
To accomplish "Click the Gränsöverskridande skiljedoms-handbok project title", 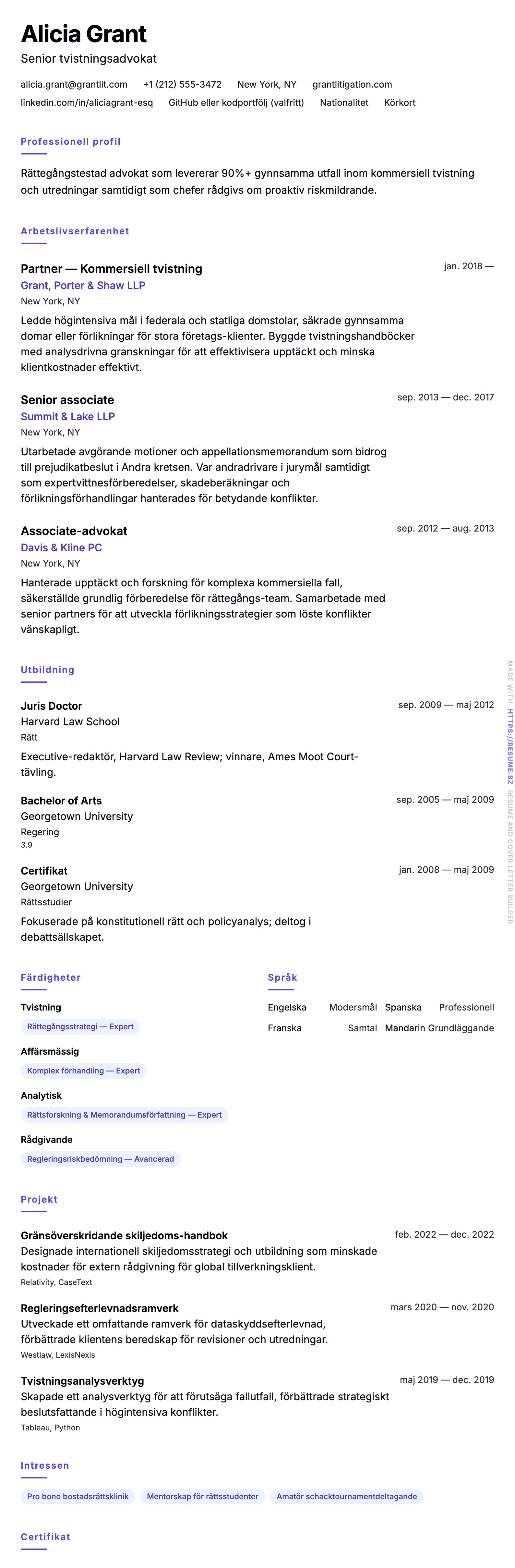I will pyautogui.click(x=124, y=1236).
